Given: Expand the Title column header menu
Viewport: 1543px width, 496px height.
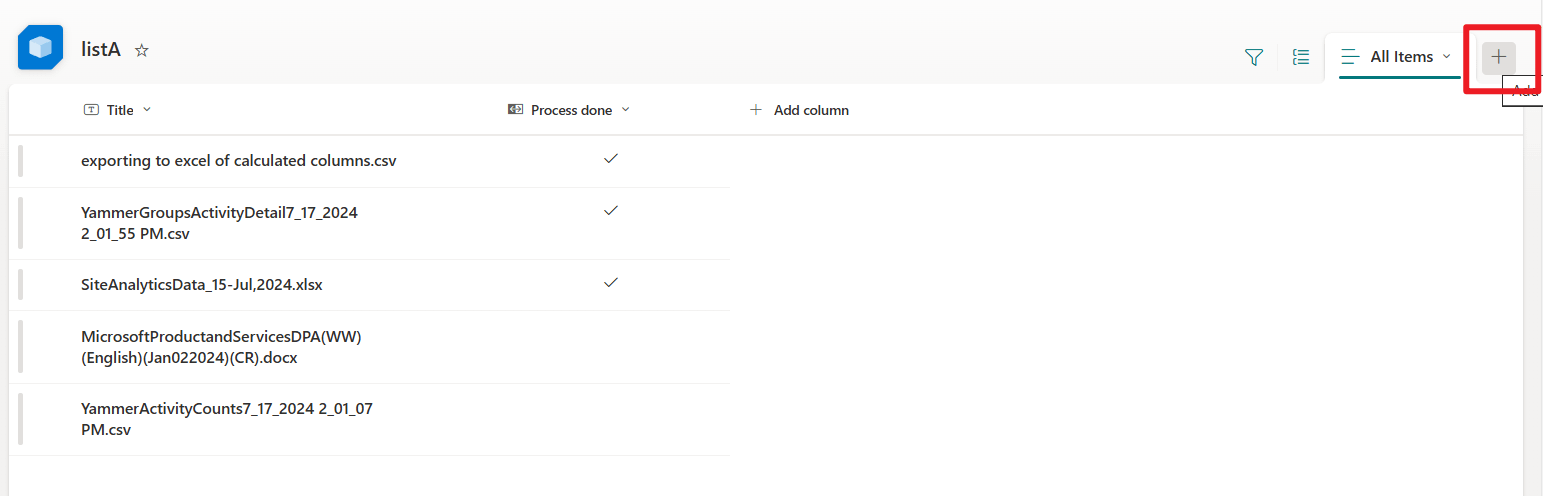Looking at the screenshot, I should [x=147, y=109].
